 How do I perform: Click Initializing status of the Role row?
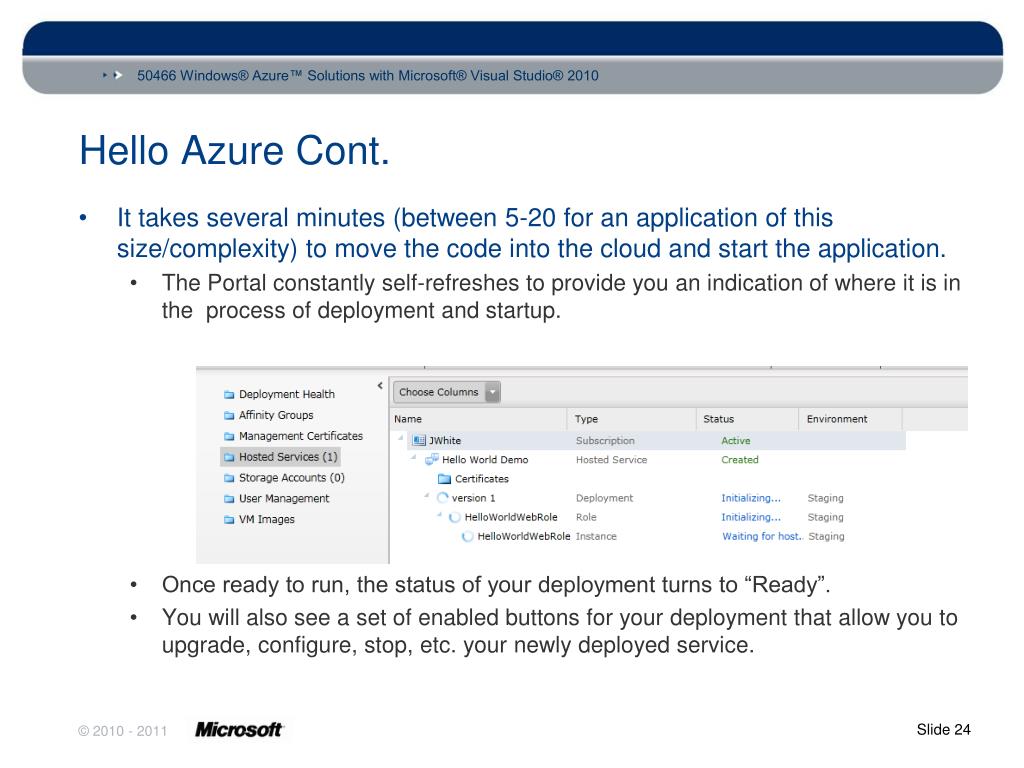tap(751, 517)
